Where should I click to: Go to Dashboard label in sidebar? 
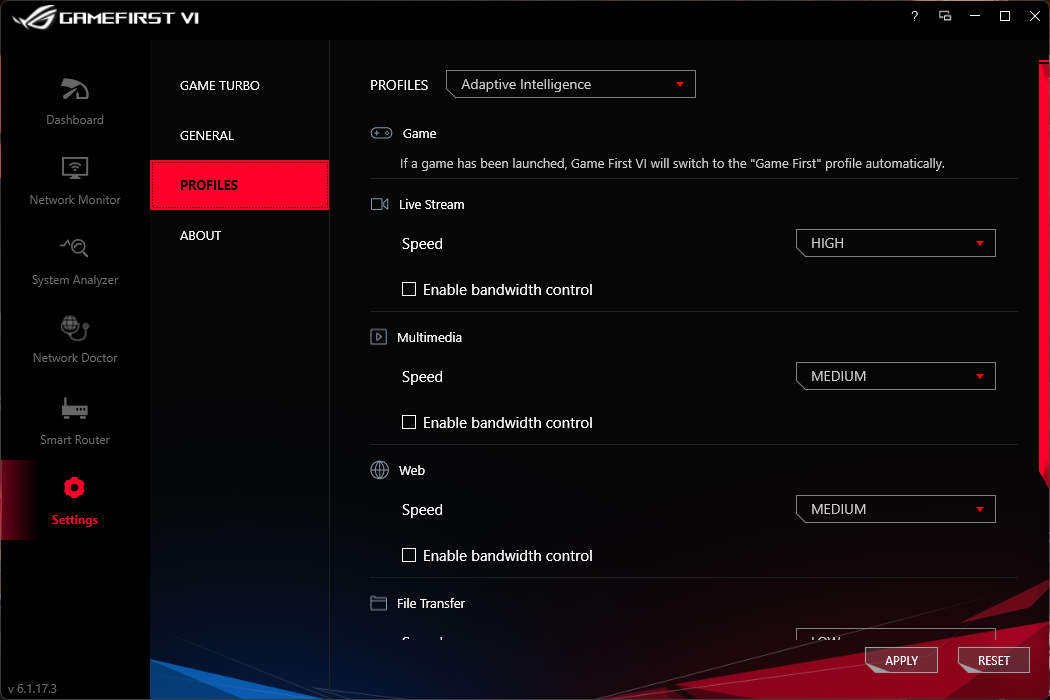coord(74,120)
